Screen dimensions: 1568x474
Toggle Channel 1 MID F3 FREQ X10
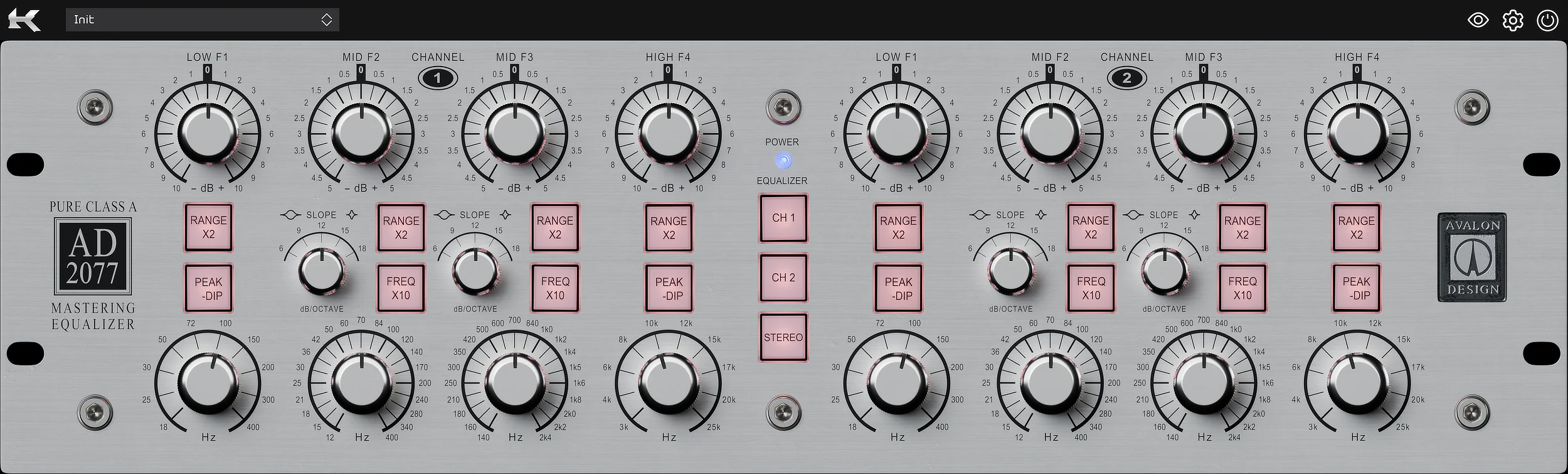pyautogui.click(x=555, y=288)
